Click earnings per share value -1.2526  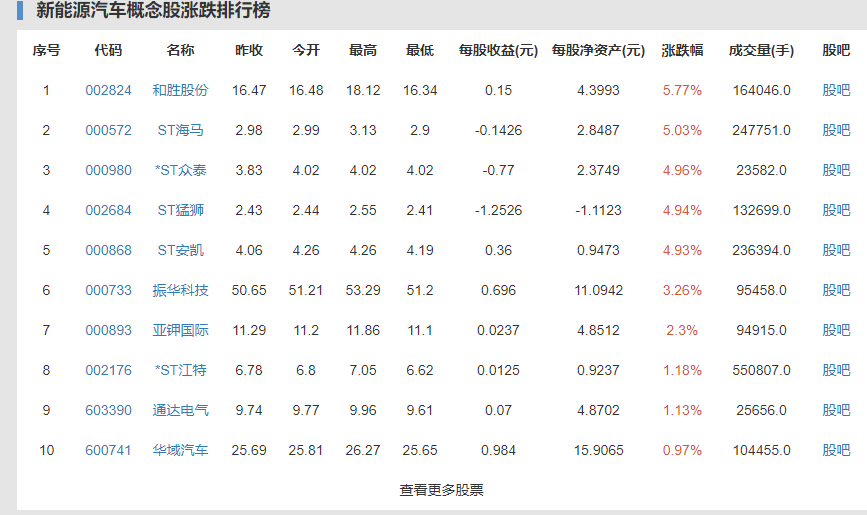(498, 210)
